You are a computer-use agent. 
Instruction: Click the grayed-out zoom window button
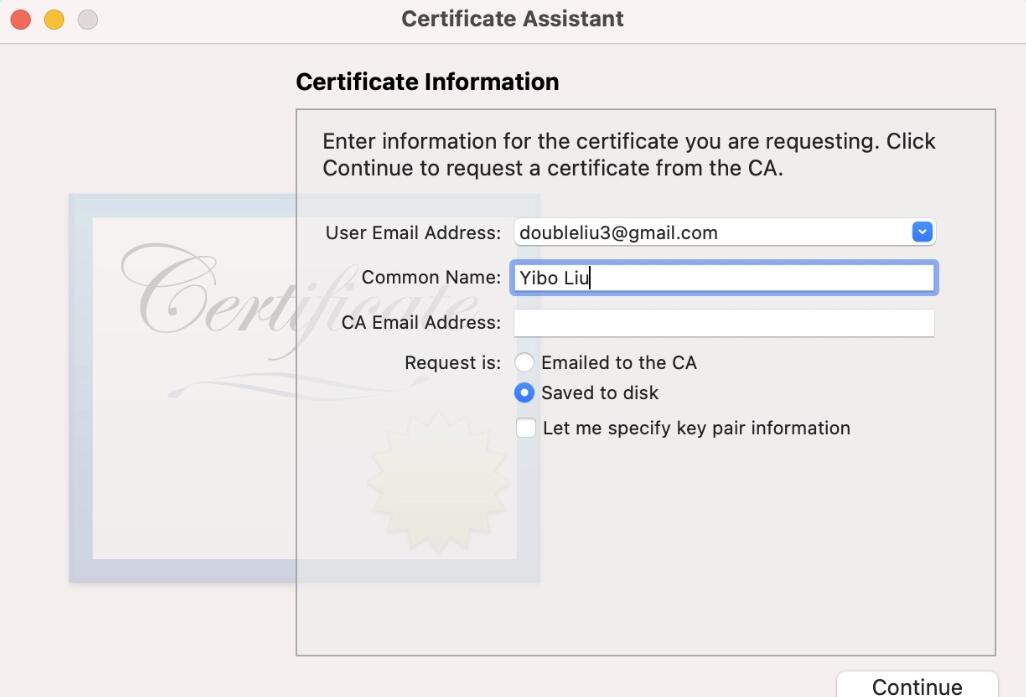[88, 20]
